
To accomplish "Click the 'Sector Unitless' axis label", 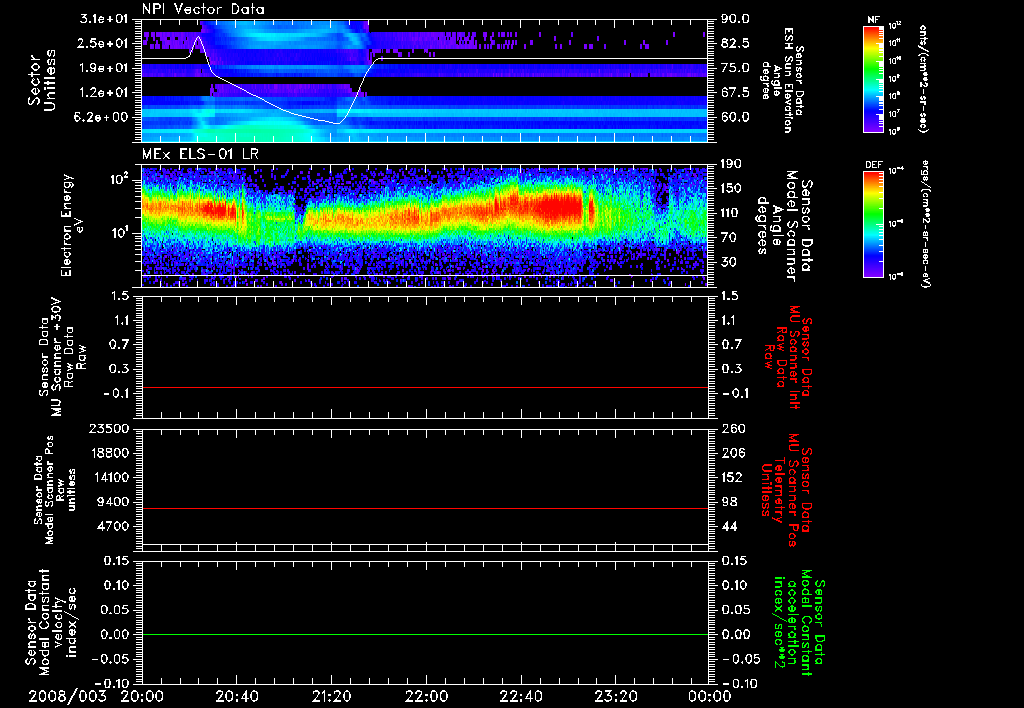I will pos(42,80).
